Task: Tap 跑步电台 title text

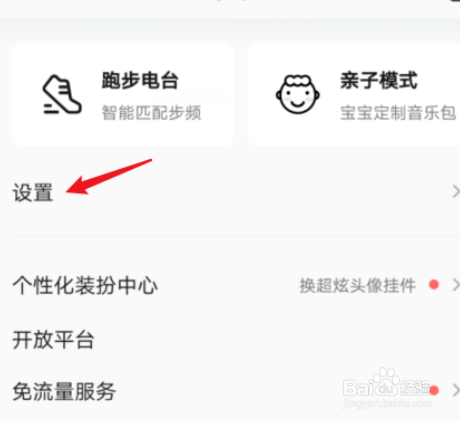Action: click(x=140, y=81)
